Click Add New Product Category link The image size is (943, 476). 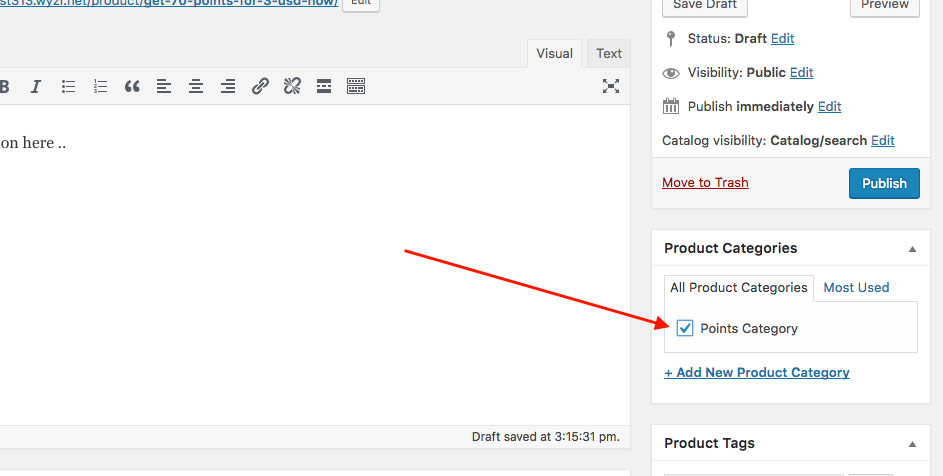click(x=757, y=372)
